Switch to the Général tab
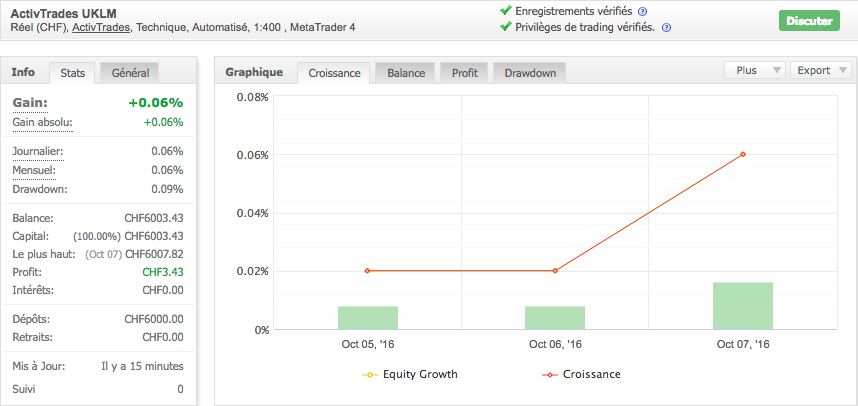The width and height of the screenshot is (858, 406). (x=131, y=73)
